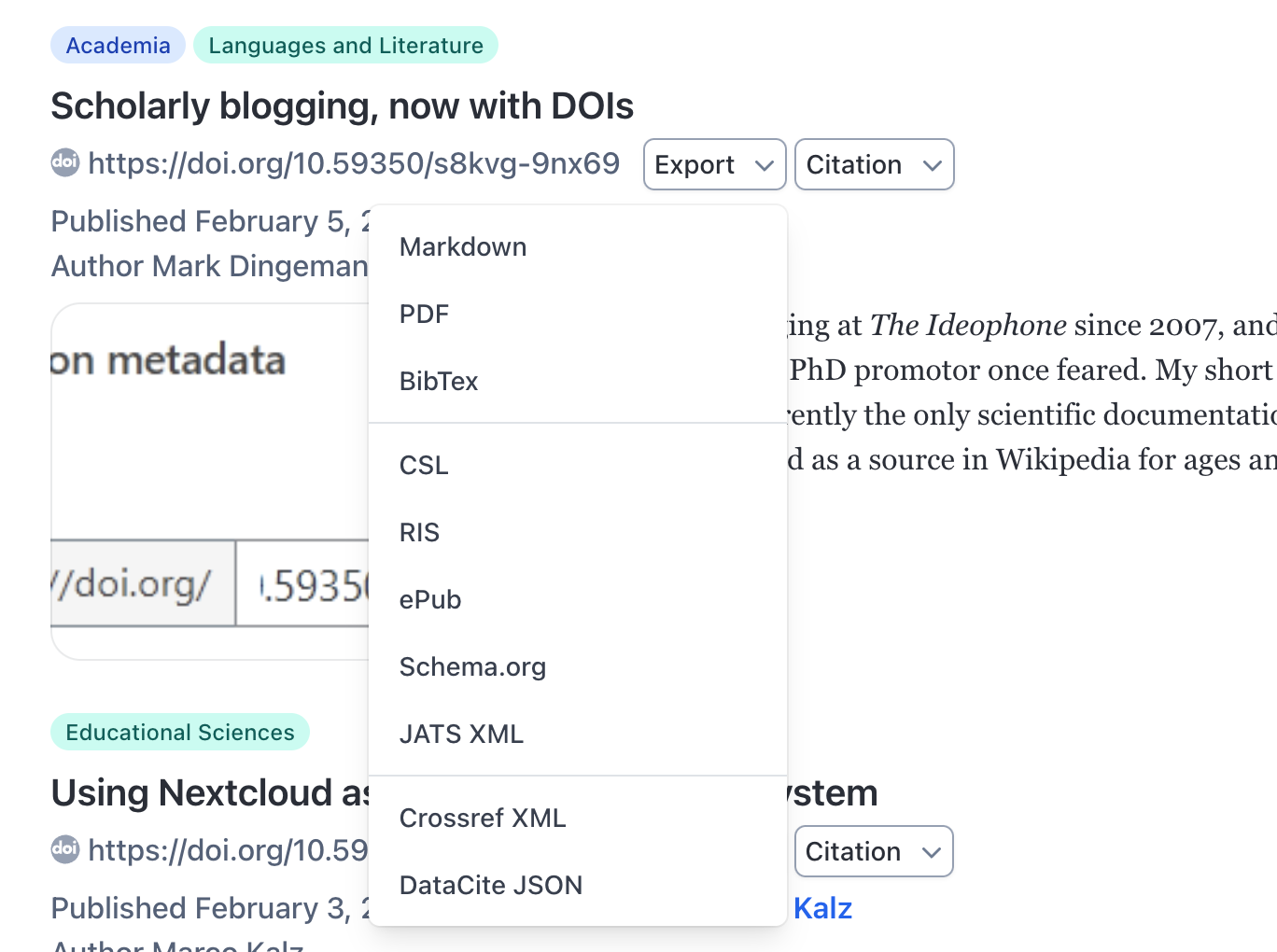Export as JATS XML
Screen dimensions: 1277x952
pos(461,735)
